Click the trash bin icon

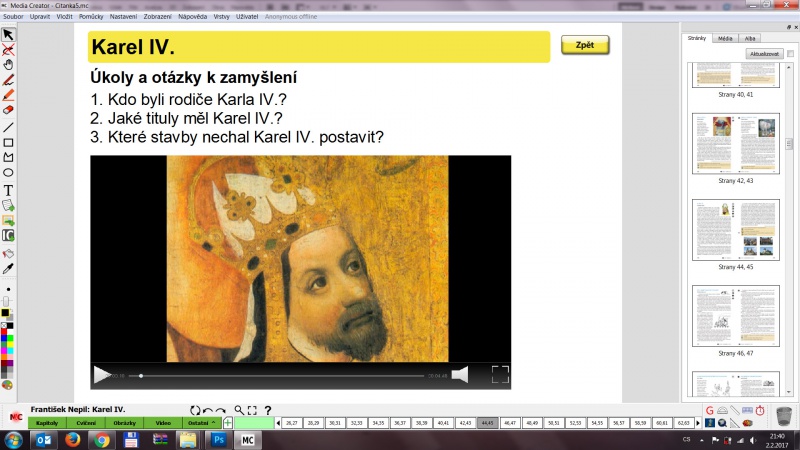(784, 416)
